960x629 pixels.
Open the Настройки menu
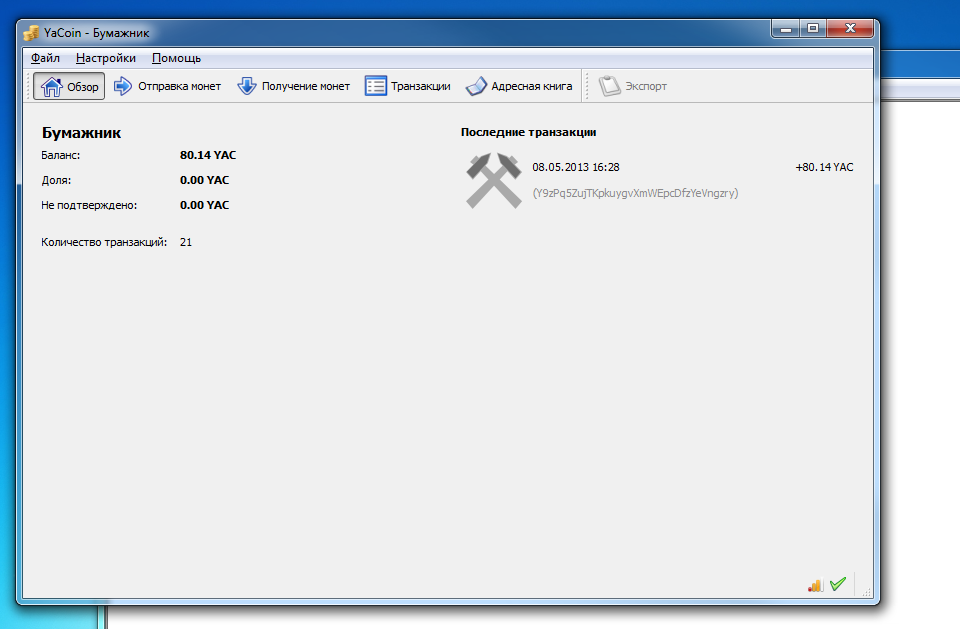[x=106, y=58]
